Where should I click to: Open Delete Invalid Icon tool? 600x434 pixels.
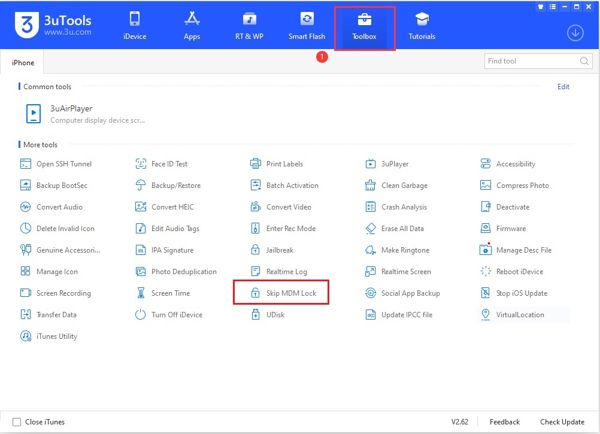[x=57, y=228]
